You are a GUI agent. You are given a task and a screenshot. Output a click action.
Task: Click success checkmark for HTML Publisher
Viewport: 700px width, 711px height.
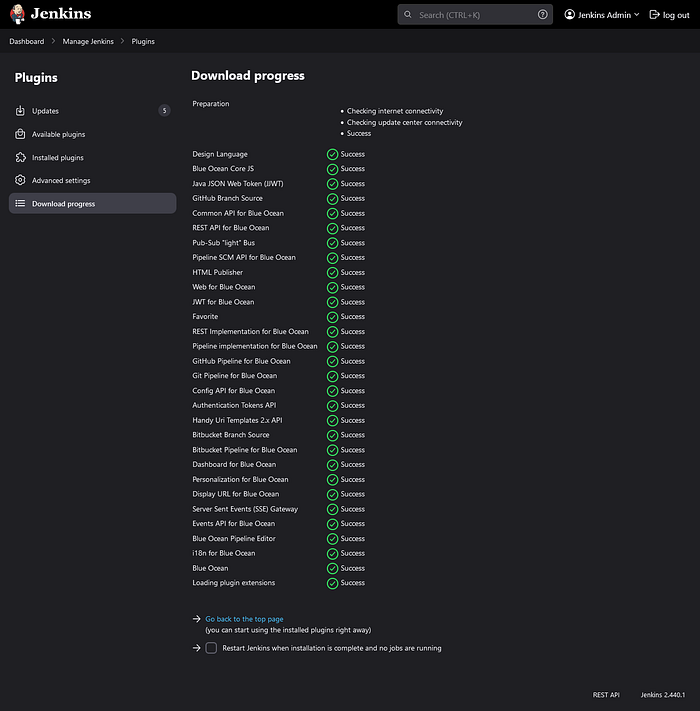coord(332,273)
